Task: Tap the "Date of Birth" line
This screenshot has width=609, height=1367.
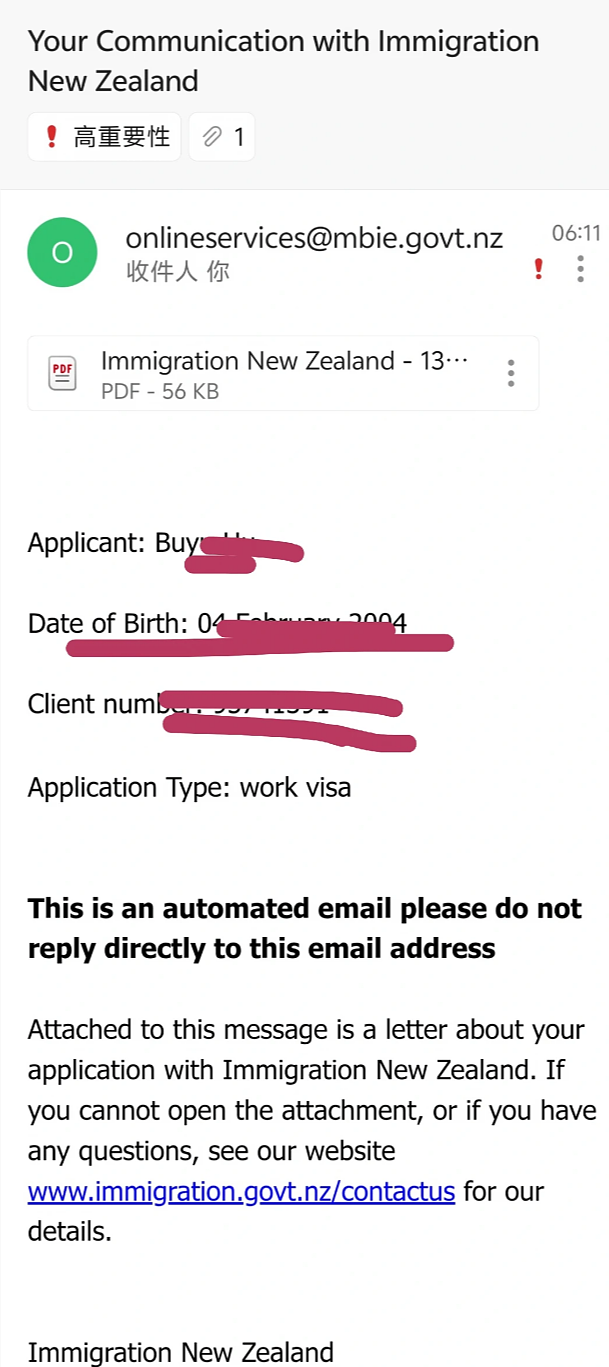Action: click(217, 623)
